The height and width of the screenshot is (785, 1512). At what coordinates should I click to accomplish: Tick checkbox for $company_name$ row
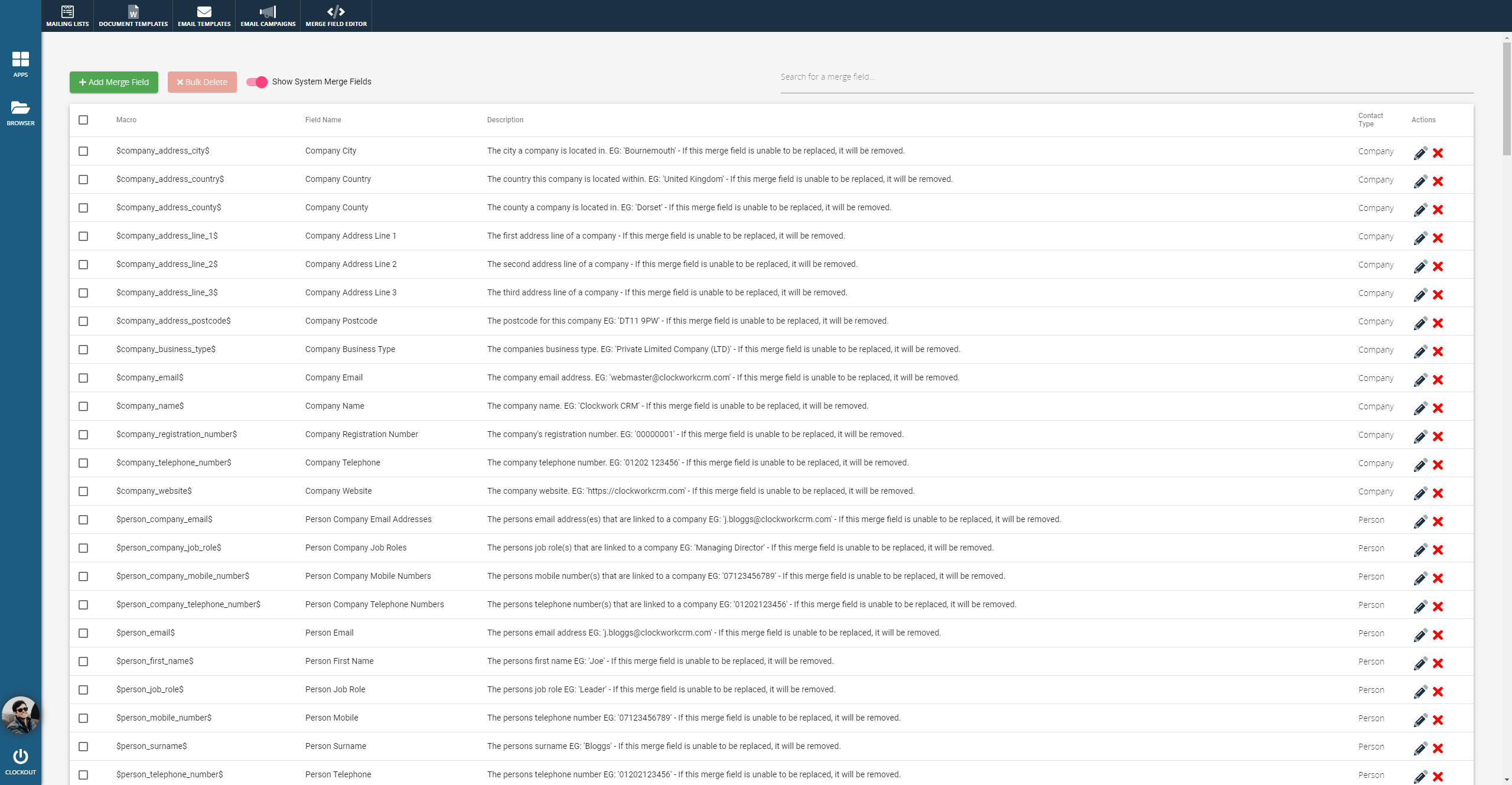tap(83, 406)
